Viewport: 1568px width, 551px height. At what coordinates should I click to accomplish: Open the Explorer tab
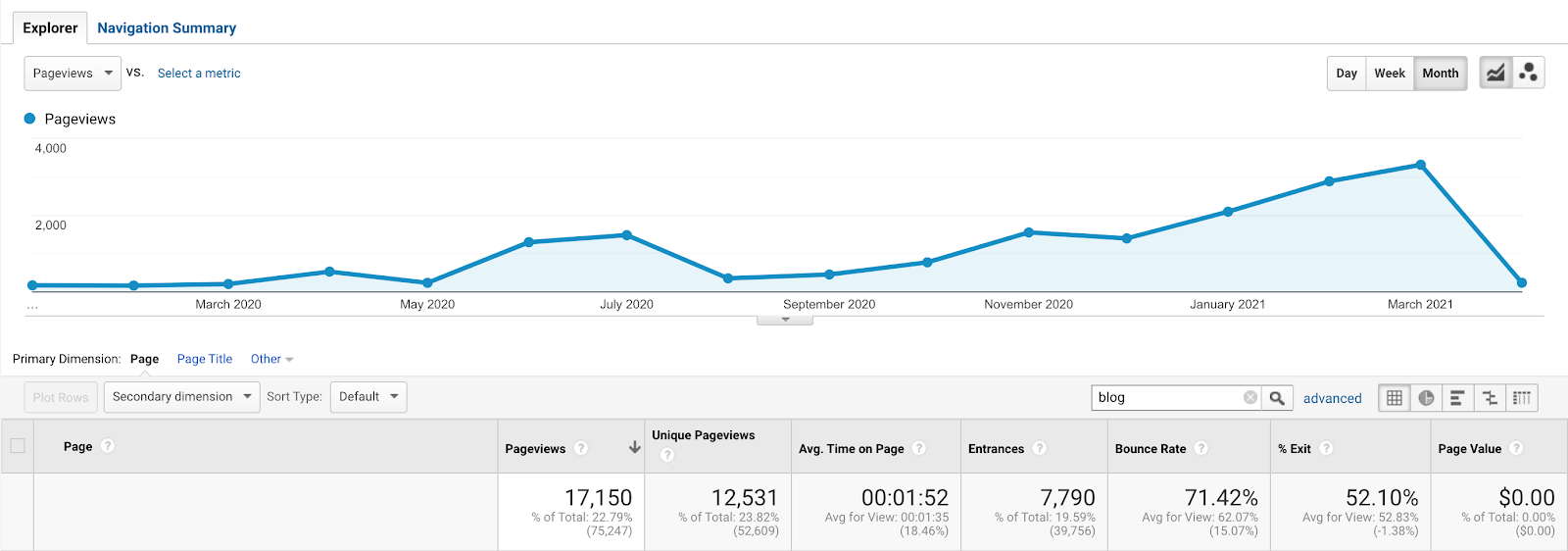click(50, 27)
